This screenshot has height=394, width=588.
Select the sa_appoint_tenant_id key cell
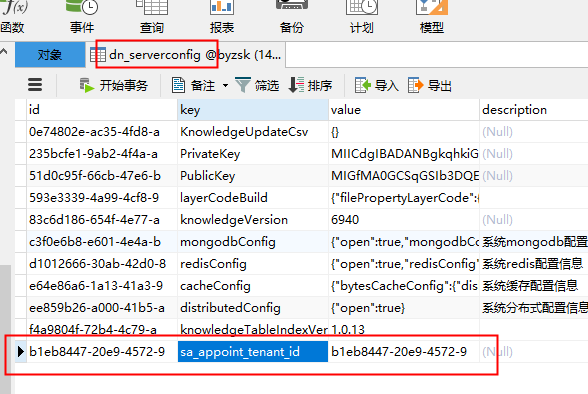coord(253,352)
